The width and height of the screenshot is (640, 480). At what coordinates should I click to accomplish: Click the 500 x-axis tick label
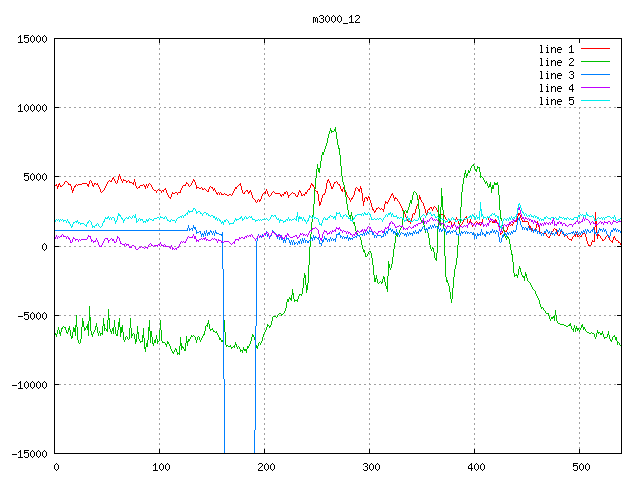(579, 466)
